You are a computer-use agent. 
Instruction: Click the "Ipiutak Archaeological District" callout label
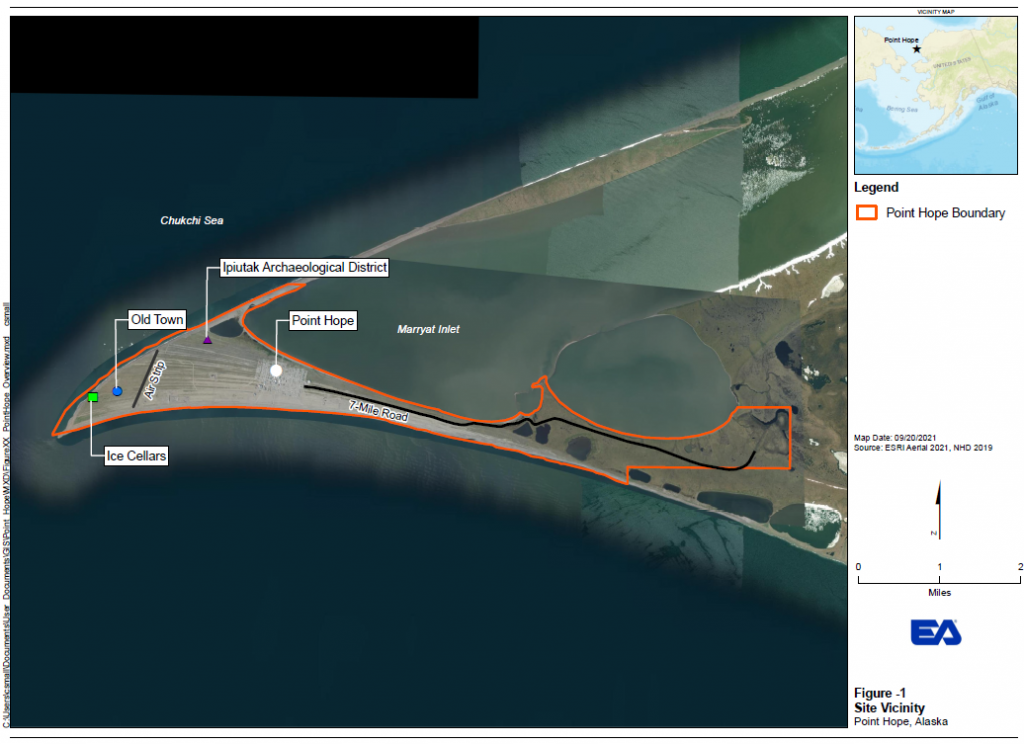tap(304, 267)
